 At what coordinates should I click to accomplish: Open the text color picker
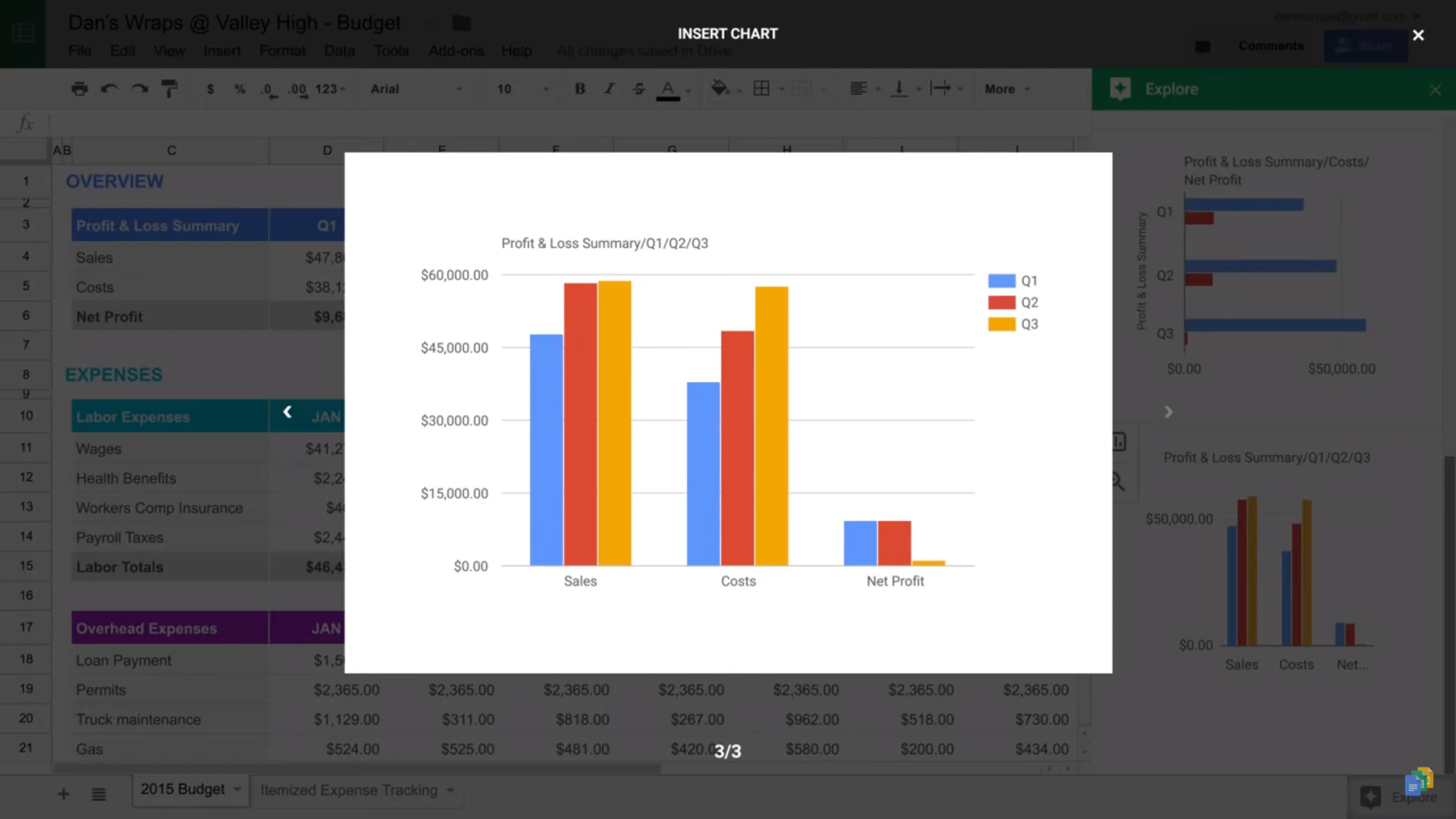click(x=667, y=89)
